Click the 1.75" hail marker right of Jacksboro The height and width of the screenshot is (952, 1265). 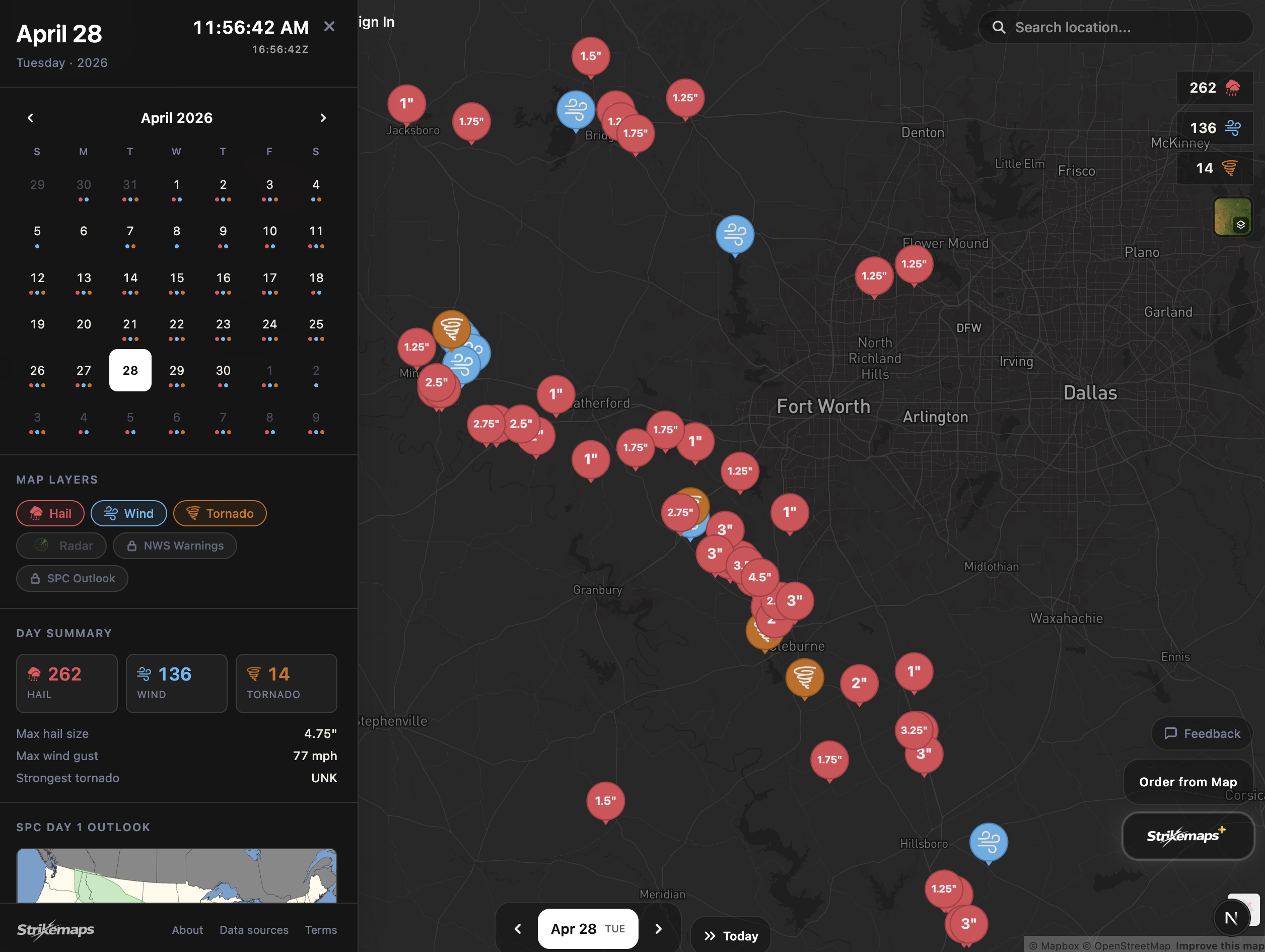471,121
